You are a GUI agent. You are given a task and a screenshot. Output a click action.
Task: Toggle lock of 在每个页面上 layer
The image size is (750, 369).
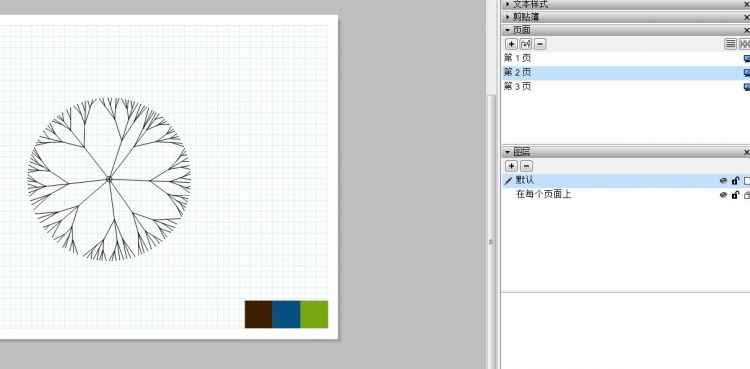pos(735,195)
